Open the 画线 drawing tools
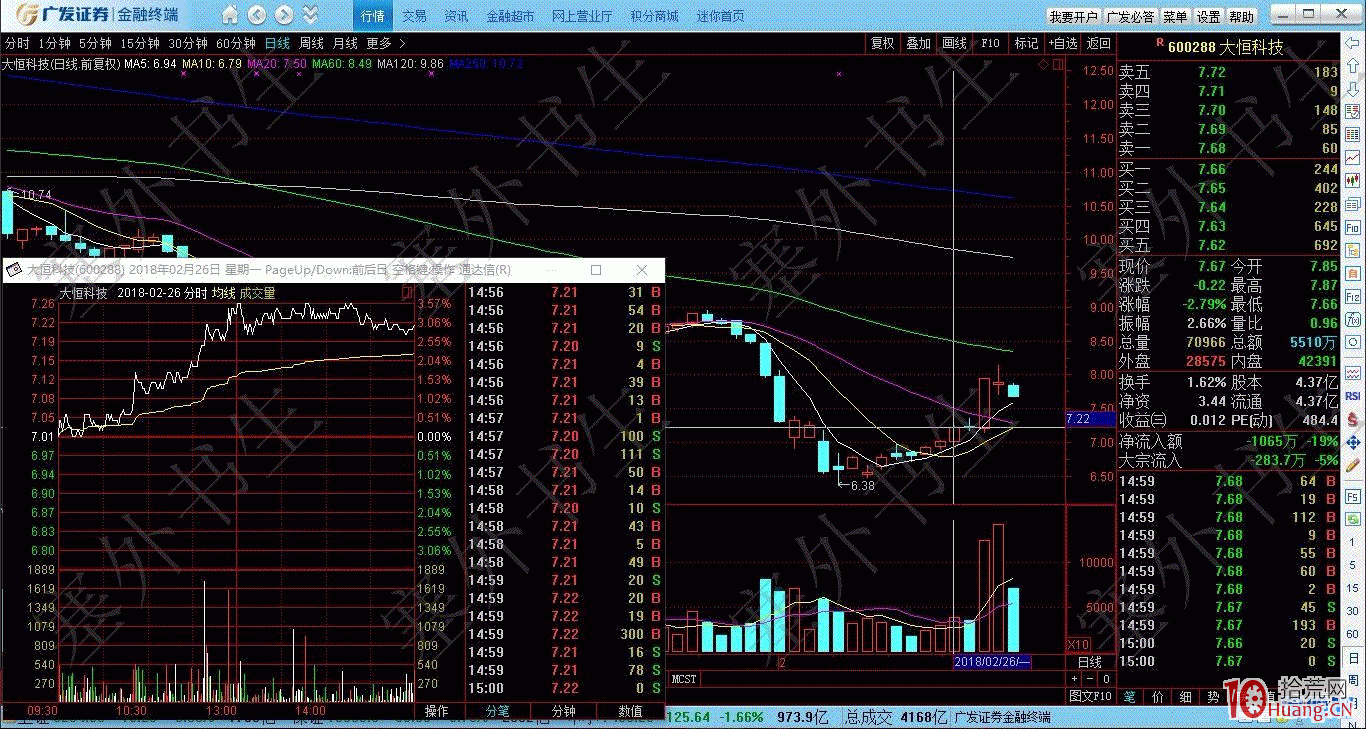Viewport: 1366px width, 729px height. click(954, 44)
